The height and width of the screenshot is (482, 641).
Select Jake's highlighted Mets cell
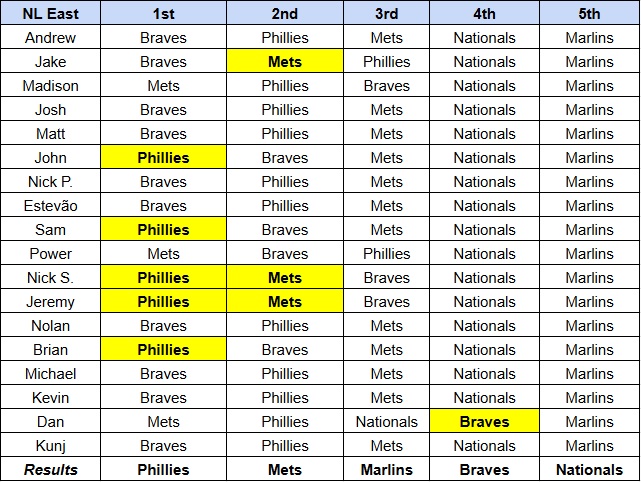click(285, 62)
